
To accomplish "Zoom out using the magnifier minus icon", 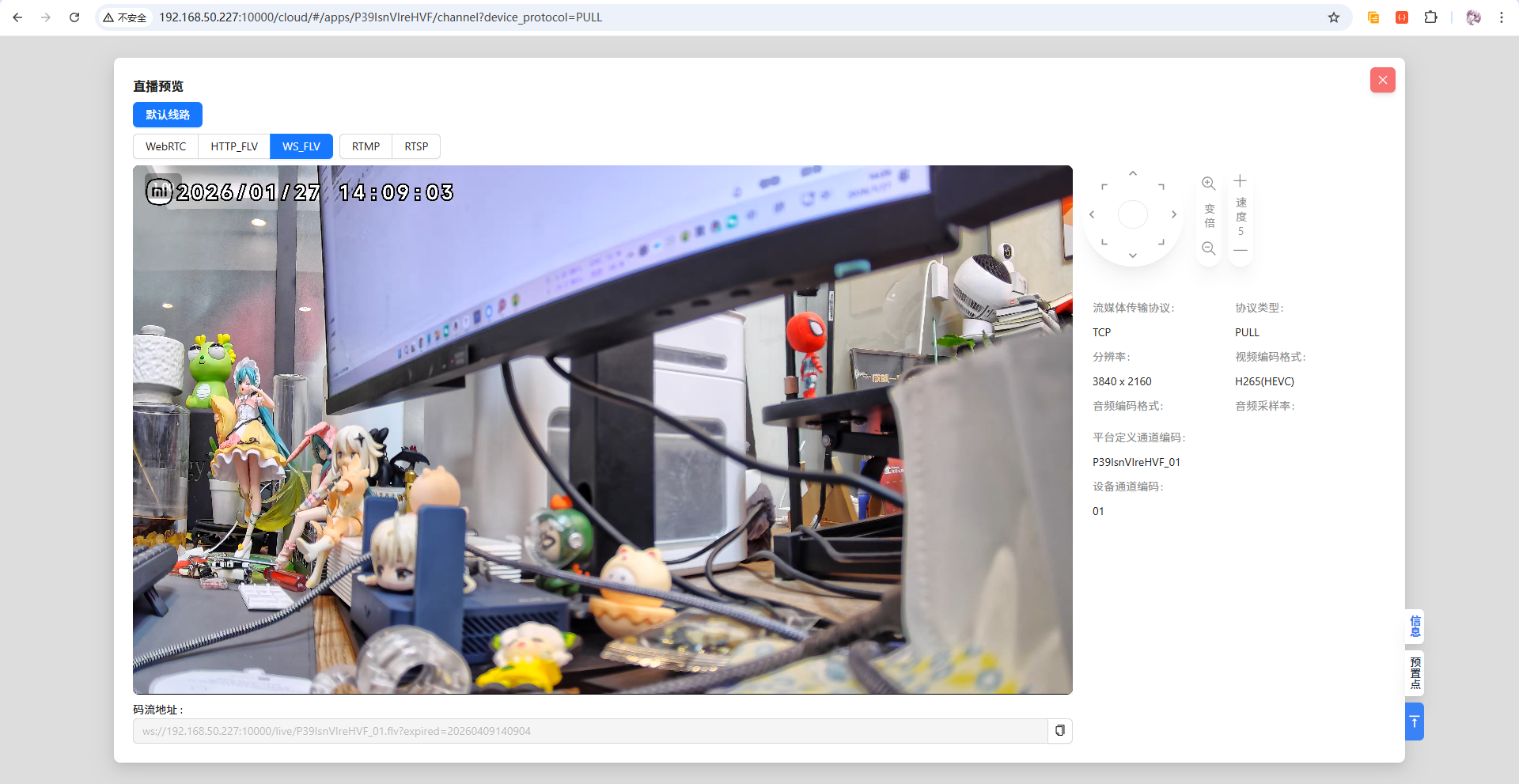I will point(1208,248).
